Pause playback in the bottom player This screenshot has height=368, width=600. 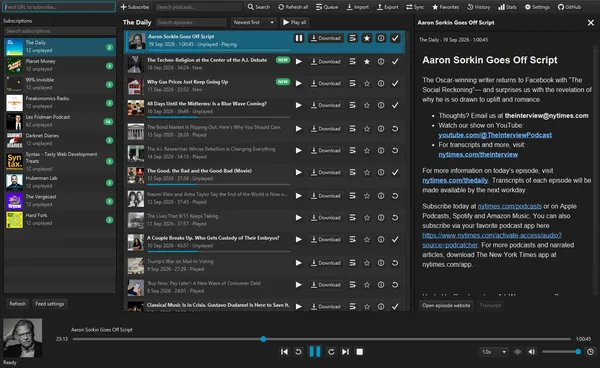click(315, 352)
